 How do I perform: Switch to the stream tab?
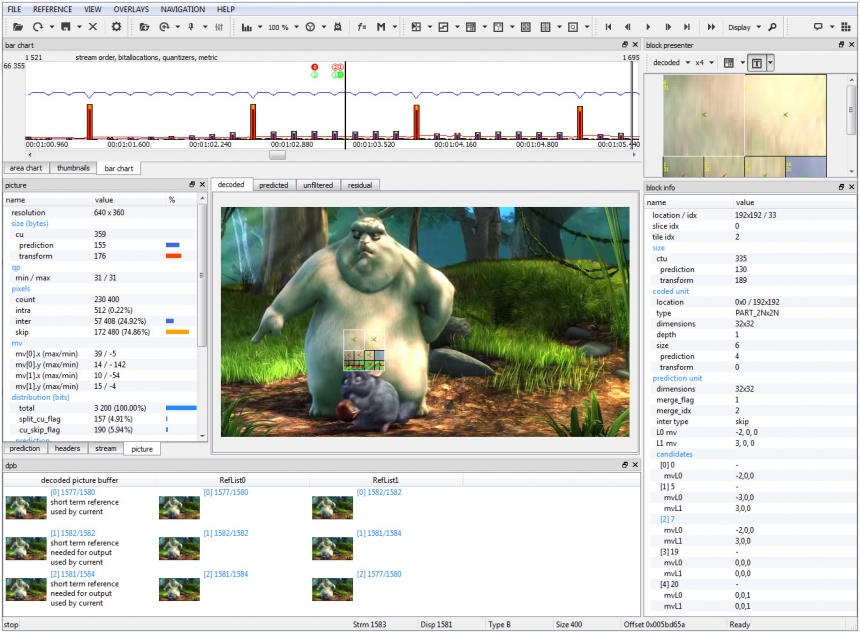coord(106,449)
